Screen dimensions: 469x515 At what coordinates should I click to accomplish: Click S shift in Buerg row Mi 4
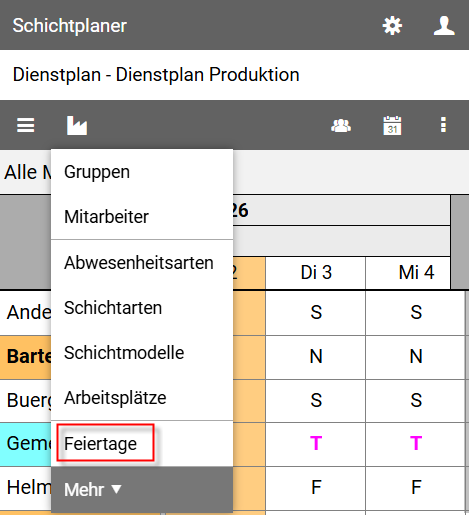tap(415, 400)
